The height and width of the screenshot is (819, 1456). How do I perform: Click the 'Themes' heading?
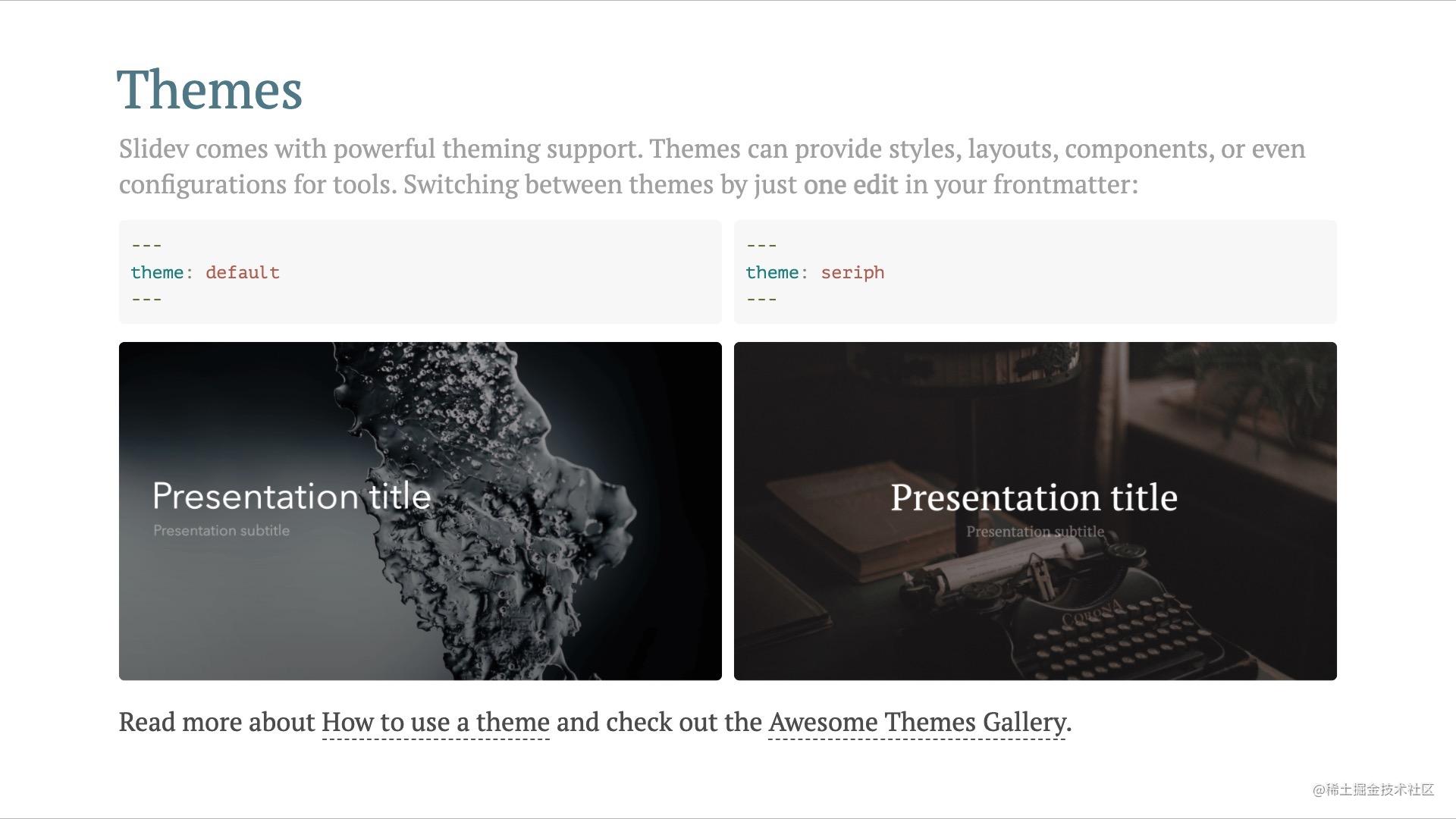pyautogui.click(x=210, y=90)
